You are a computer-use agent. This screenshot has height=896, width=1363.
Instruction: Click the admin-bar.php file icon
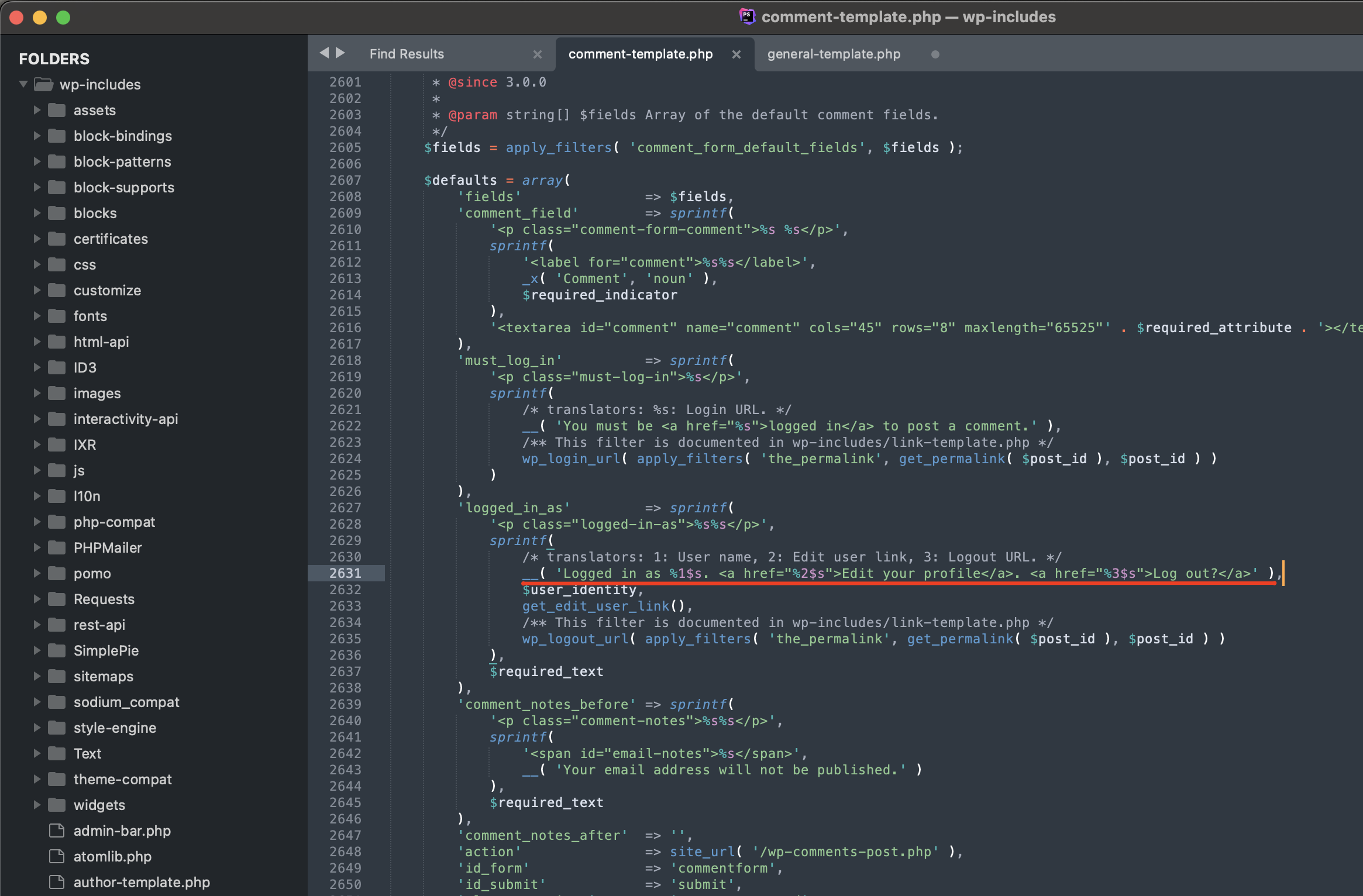(x=57, y=830)
